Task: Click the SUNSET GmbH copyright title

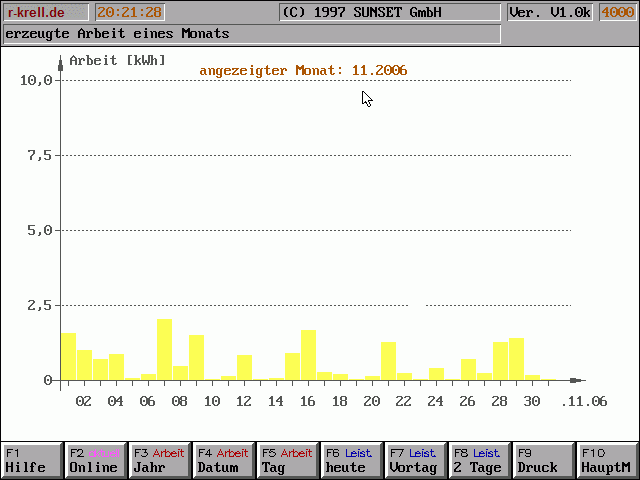Action: (389, 12)
